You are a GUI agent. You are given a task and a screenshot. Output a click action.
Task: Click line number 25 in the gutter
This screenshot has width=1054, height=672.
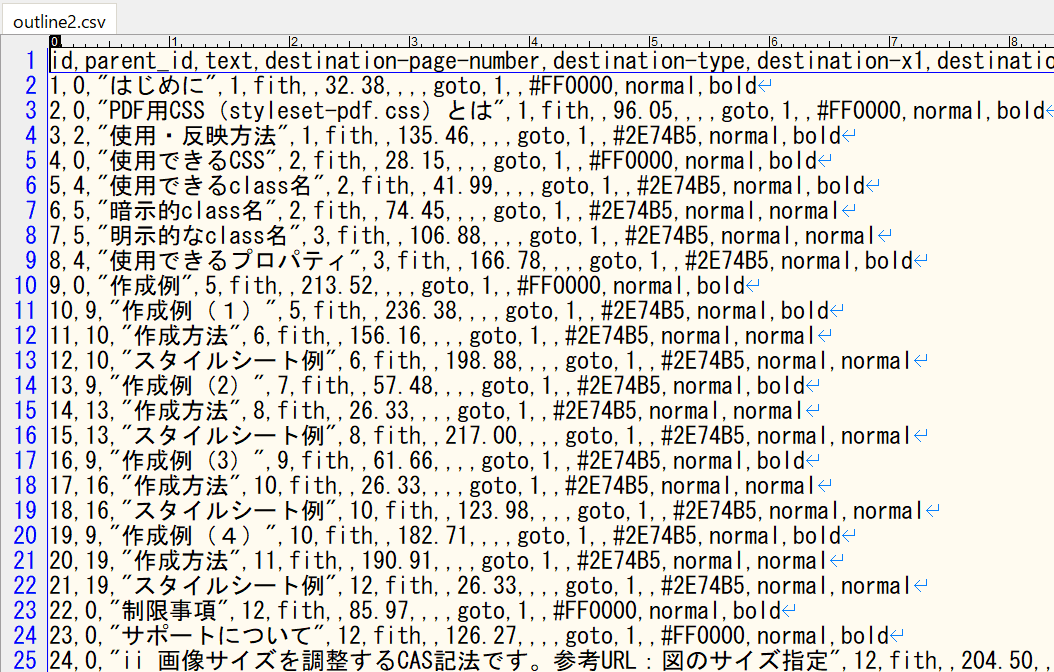click(25, 661)
